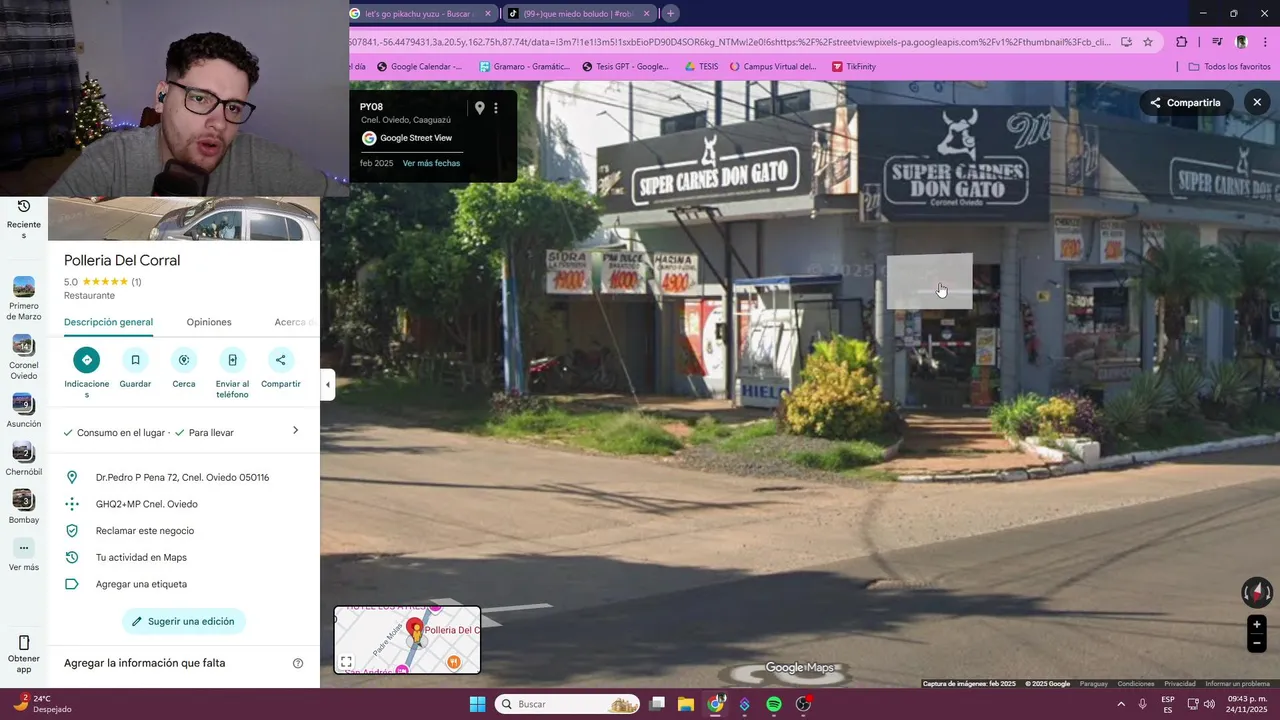This screenshot has height=720, width=1280.
Task: Open OBS Studio from the taskbar
Action: pyautogui.click(x=803, y=704)
